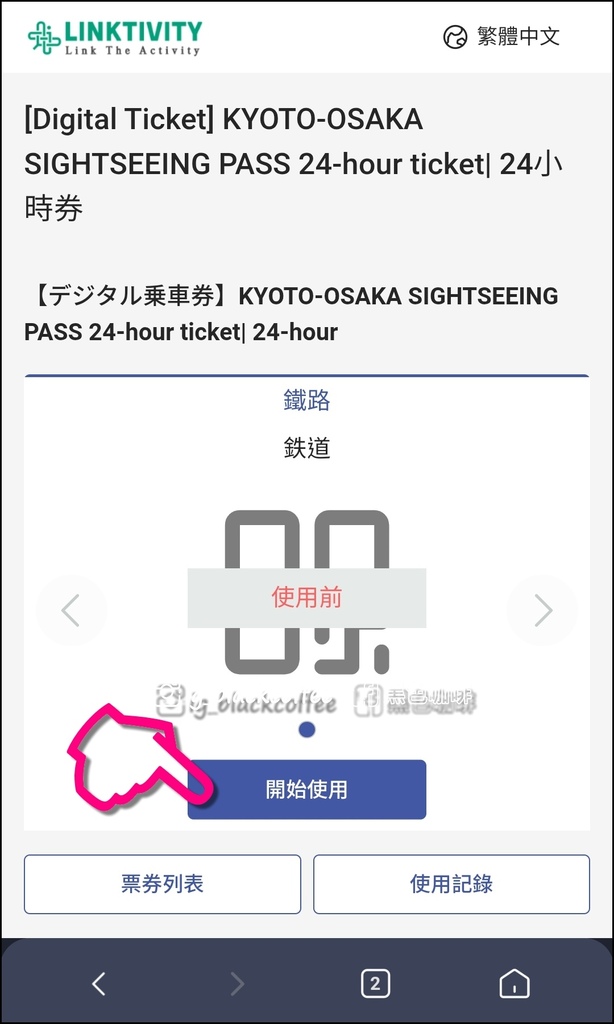Viewport: 614px width, 1024px height.
Task: Tap the Link The Activity tagline
Action: click(x=132, y=50)
